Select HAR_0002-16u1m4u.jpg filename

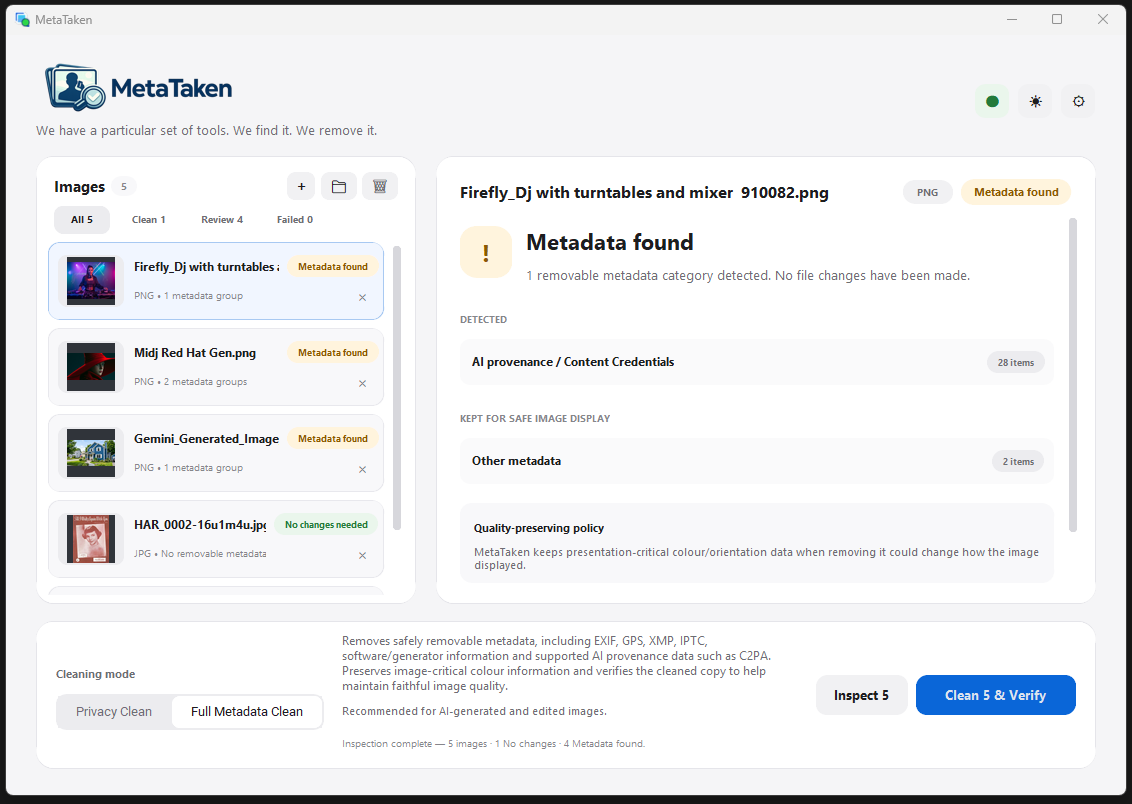[x=200, y=525]
